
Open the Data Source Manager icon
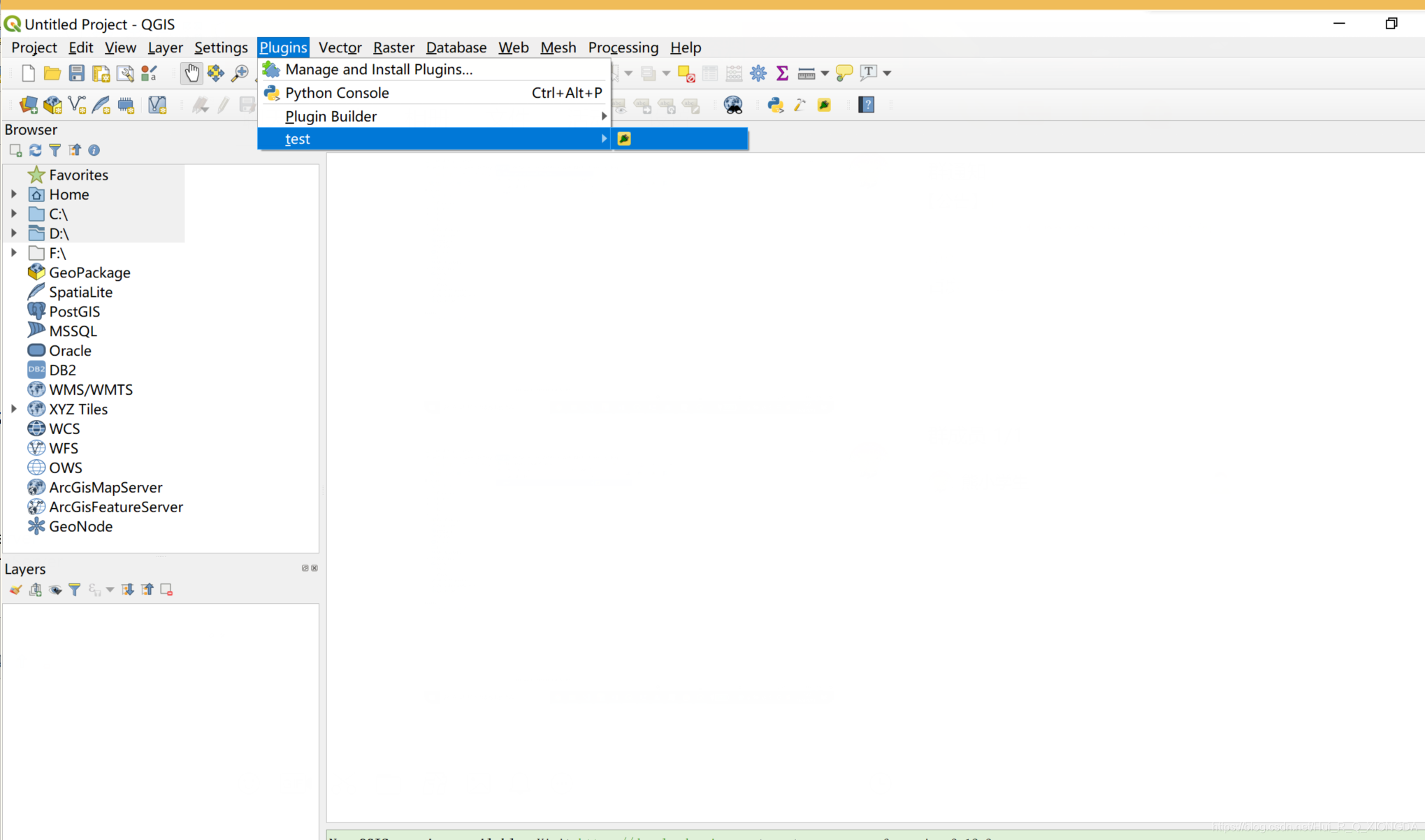(29, 105)
